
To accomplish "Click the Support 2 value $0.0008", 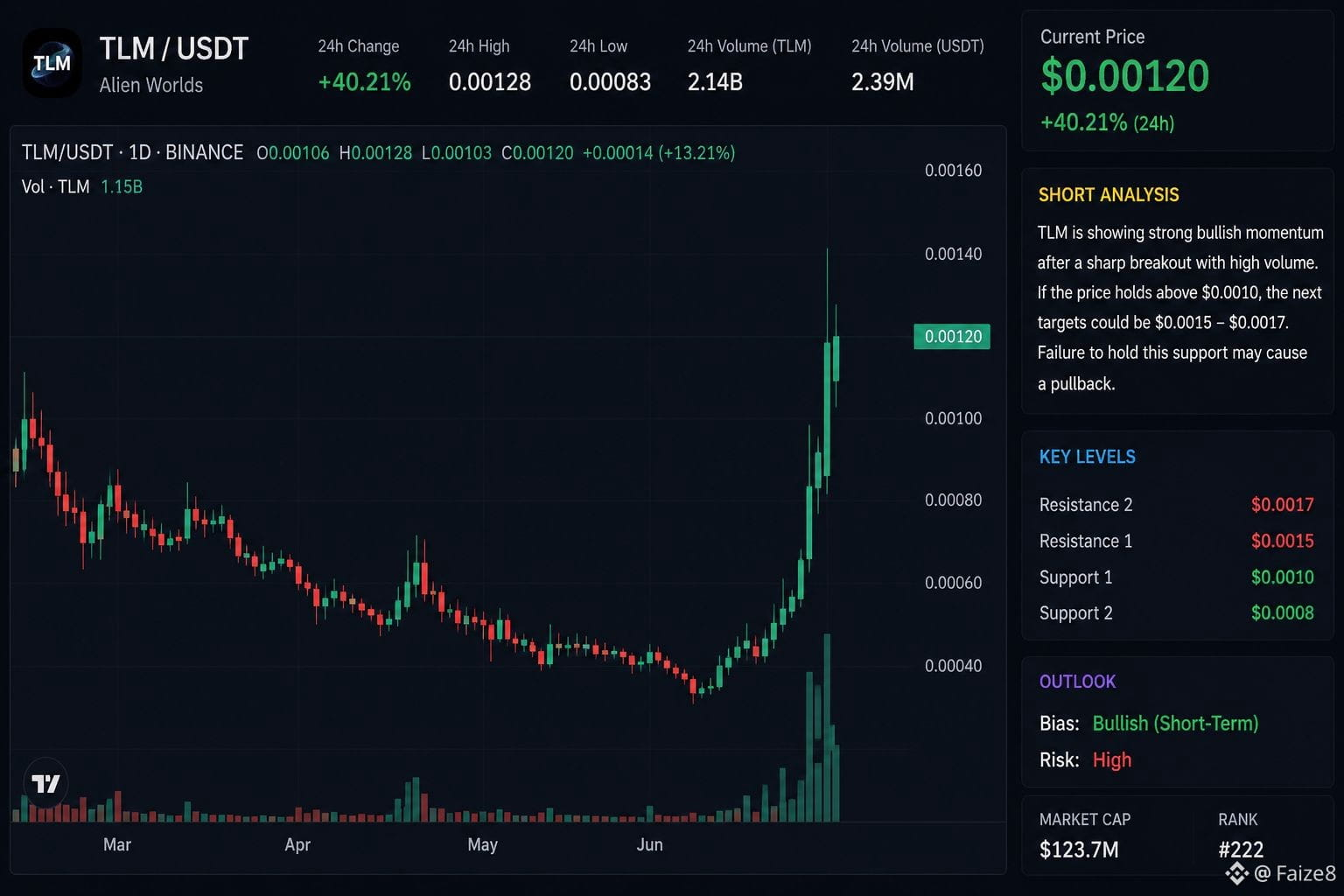I will (x=1282, y=613).
